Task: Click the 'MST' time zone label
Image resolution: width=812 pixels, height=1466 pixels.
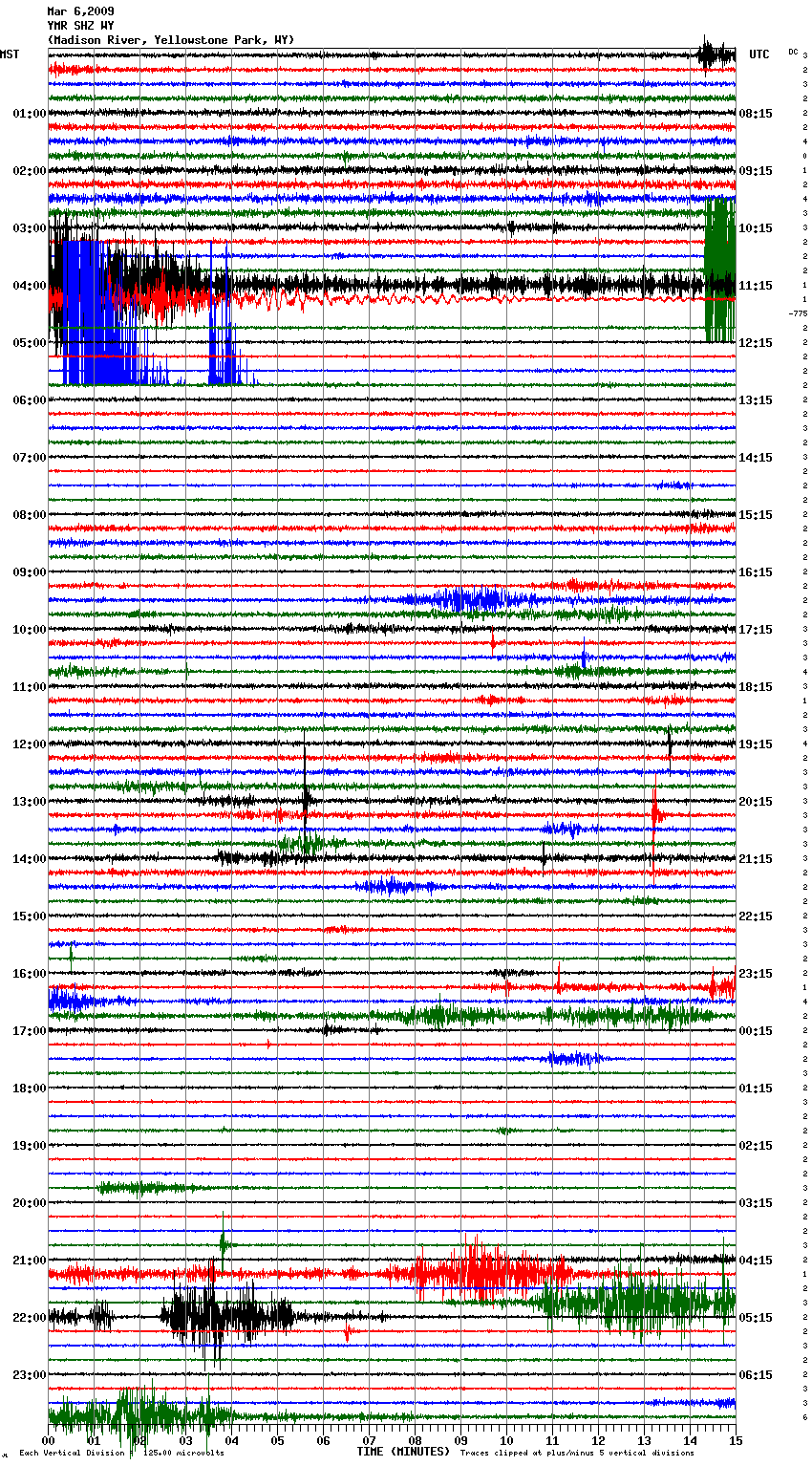Action: 10,54
